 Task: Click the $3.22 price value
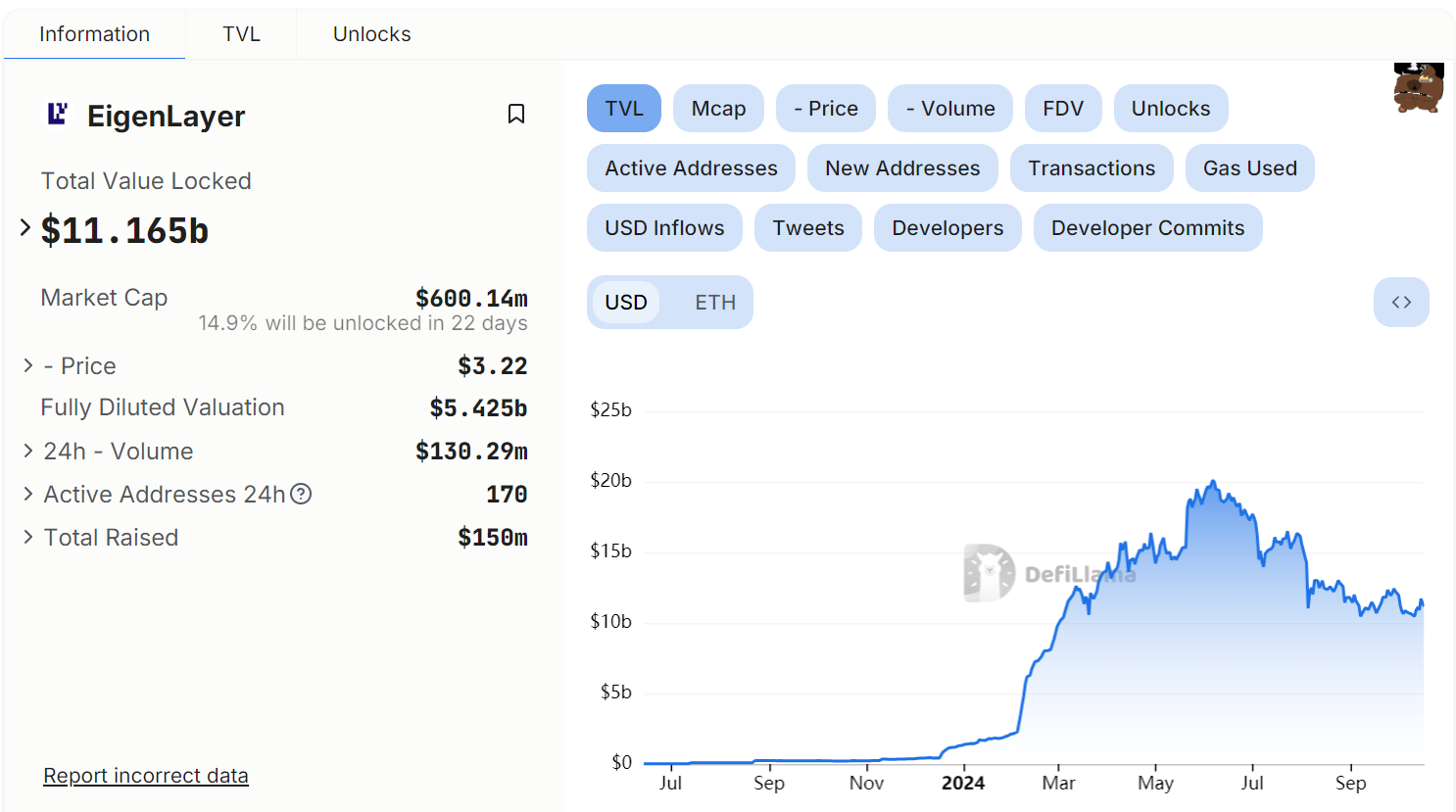[493, 366]
